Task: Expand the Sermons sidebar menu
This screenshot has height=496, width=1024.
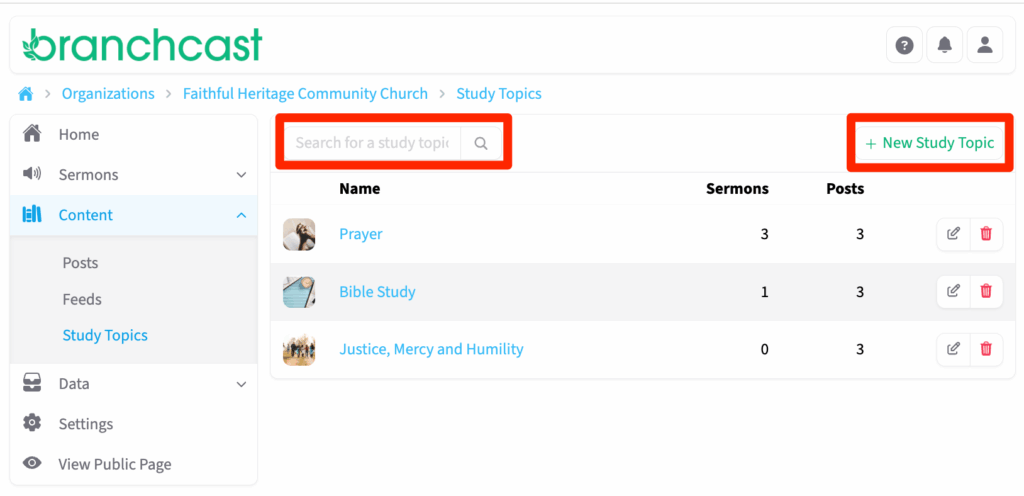Action: [x=240, y=175]
